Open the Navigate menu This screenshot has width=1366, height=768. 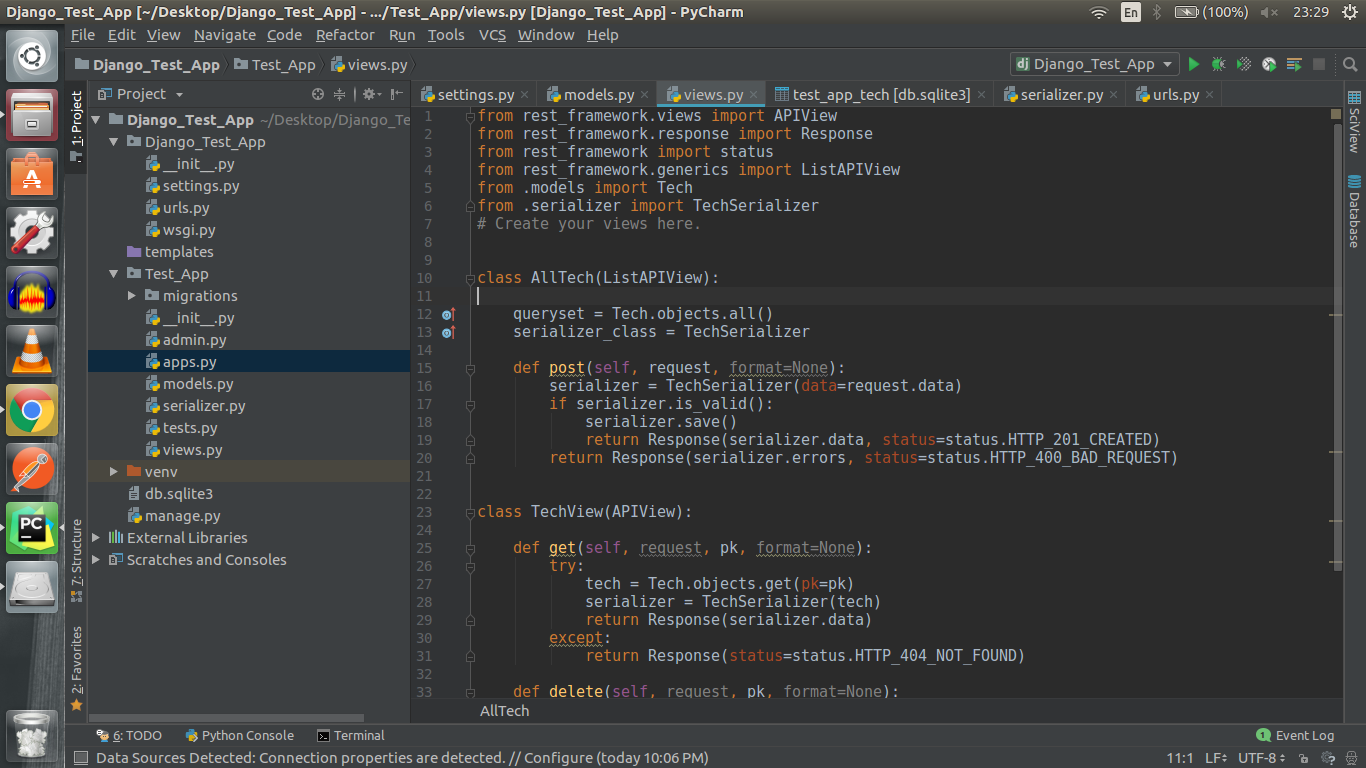[225, 35]
